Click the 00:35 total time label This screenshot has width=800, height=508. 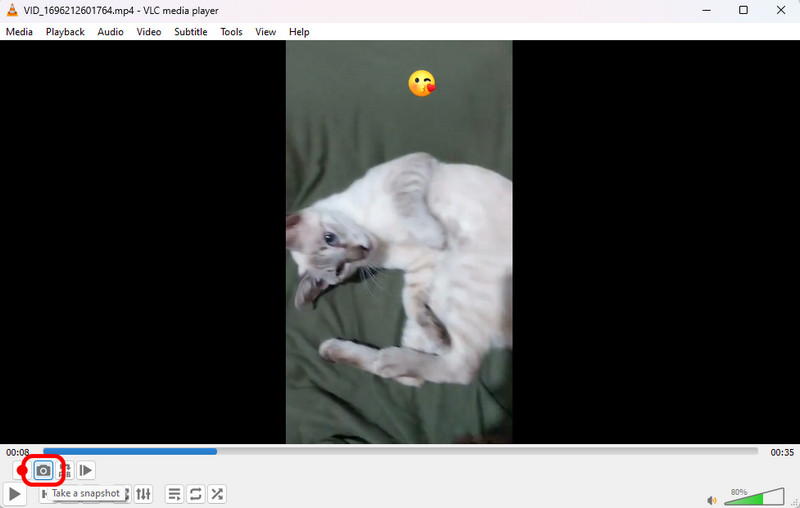click(782, 452)
